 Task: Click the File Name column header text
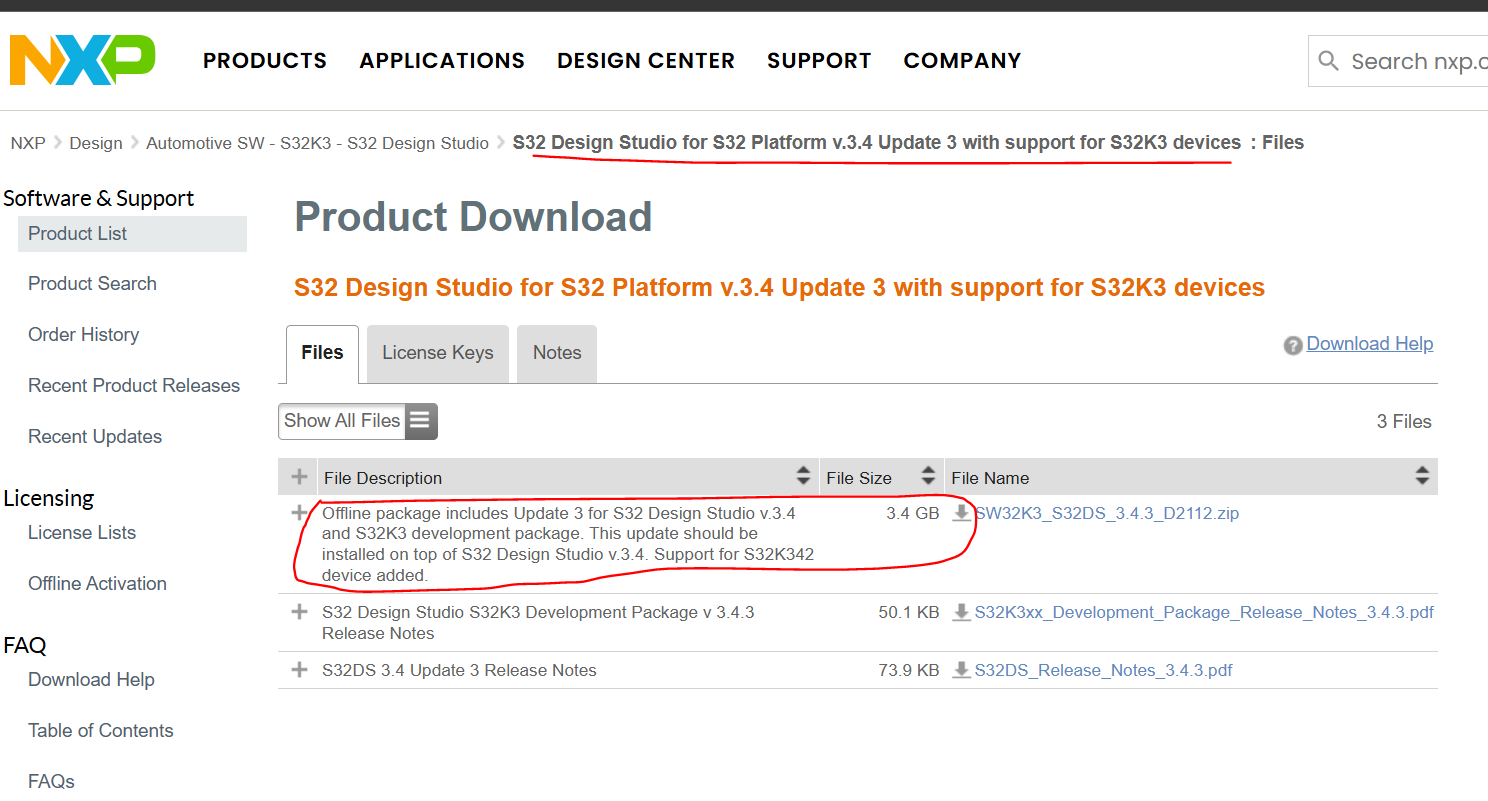point(990,478)
